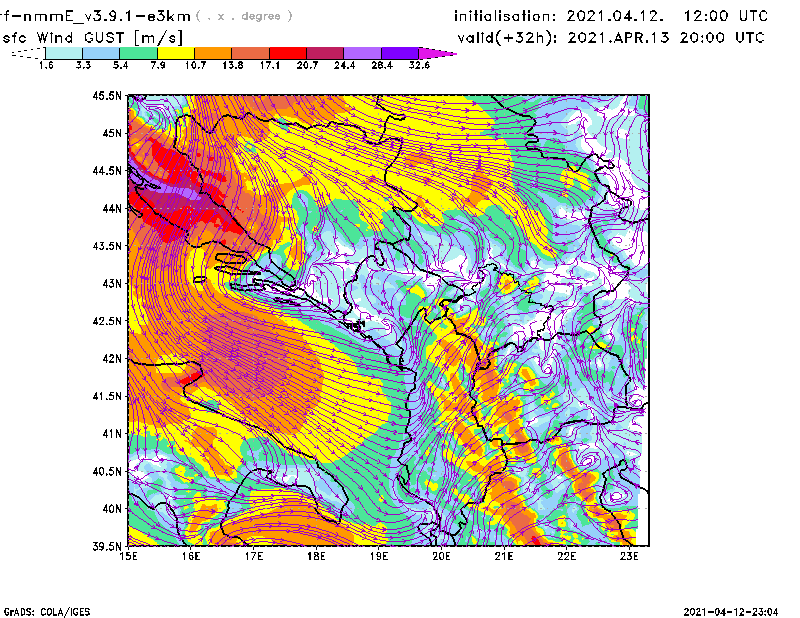Click the grey "( . x . degree )" text
This screenshot has width=800, height=618.
click(x=244, y=16)
